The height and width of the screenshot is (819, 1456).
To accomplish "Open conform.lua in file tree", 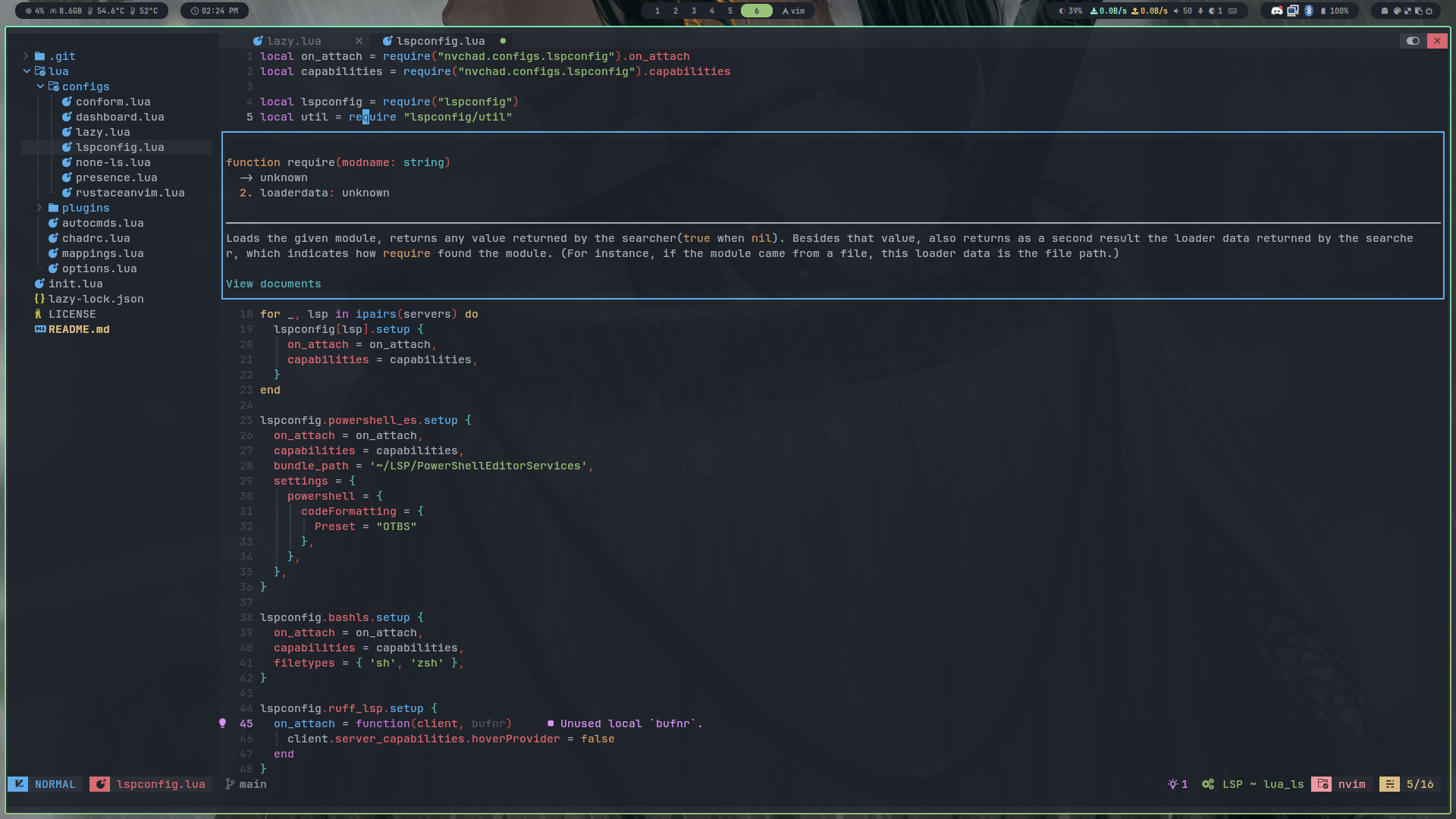I will coord(113,102).
